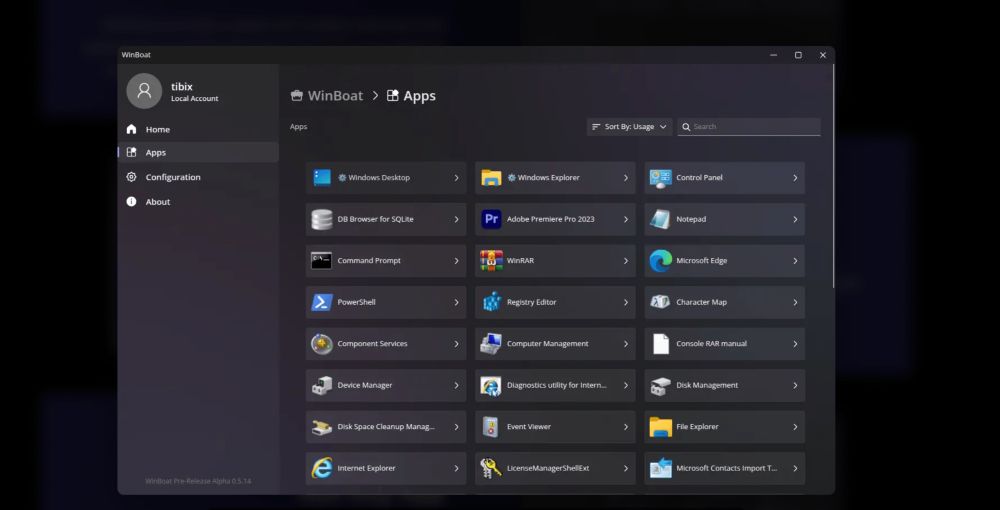Viewport: 1000px width, 510px height.
Task: Click the Notepad icon
Action: tap(660, 219)
